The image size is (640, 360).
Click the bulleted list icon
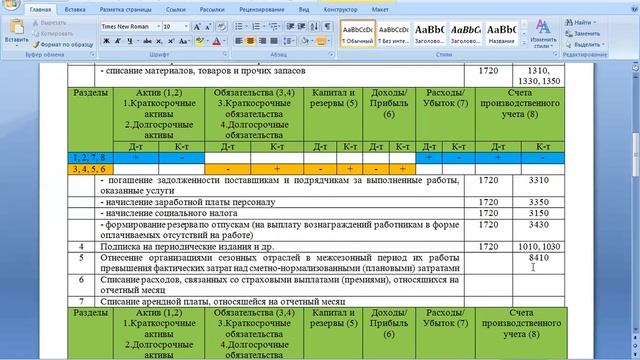pyautogui.click(x=239, y=27)
